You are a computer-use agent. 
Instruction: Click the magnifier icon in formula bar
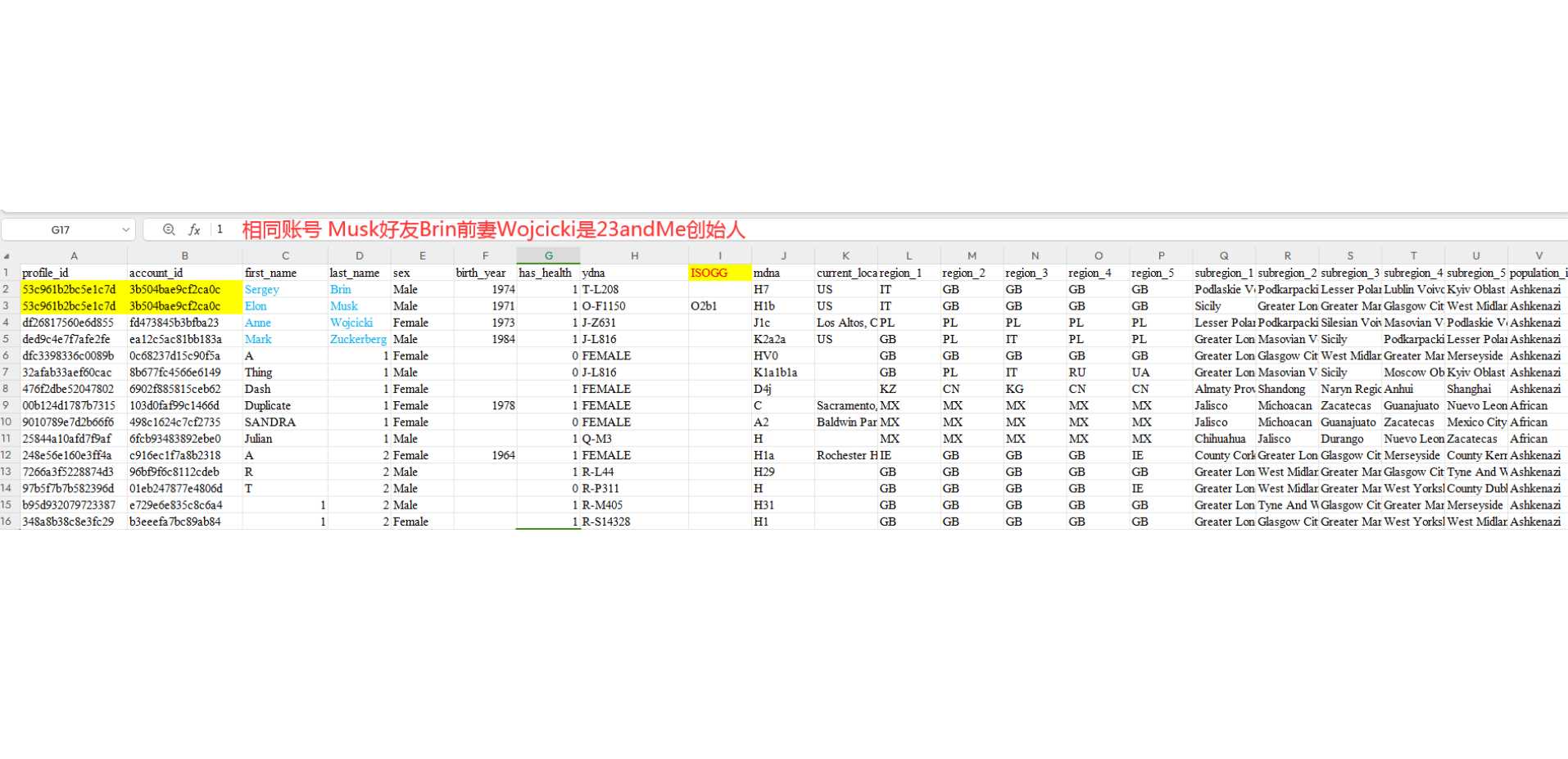(169, 230)
